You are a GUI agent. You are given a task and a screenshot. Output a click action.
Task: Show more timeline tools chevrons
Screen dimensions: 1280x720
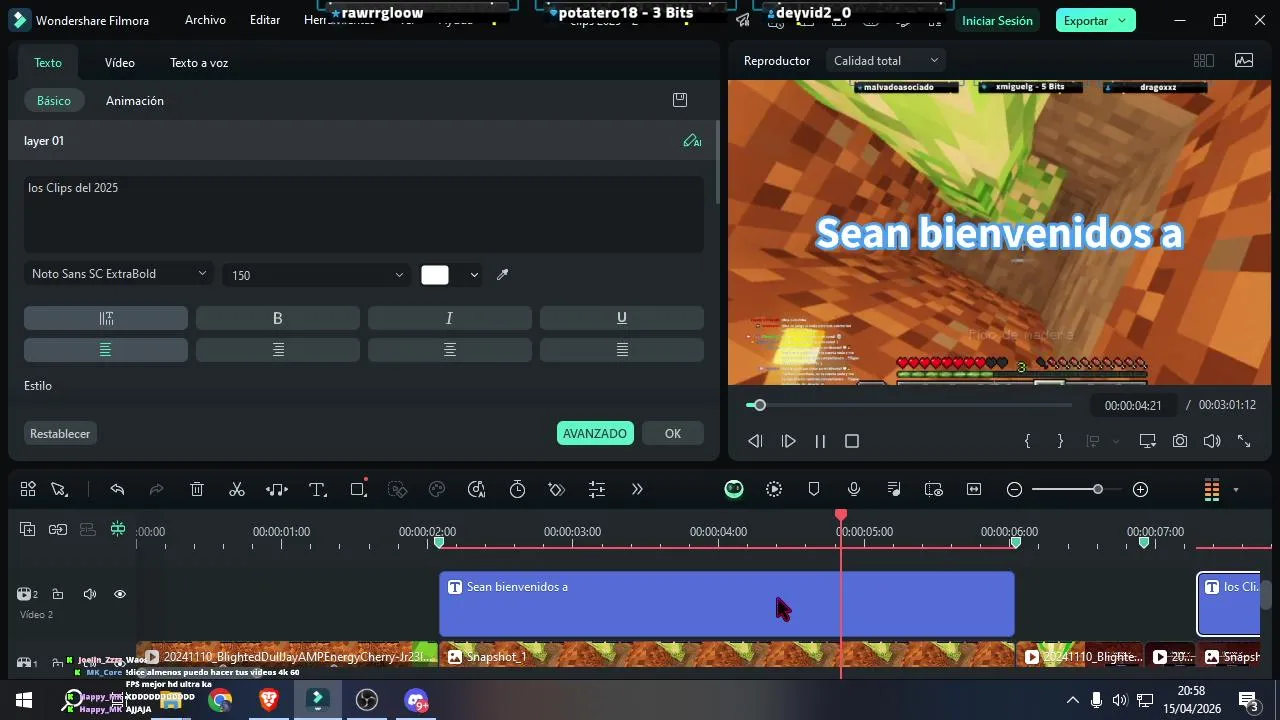(x=637, y=489)
